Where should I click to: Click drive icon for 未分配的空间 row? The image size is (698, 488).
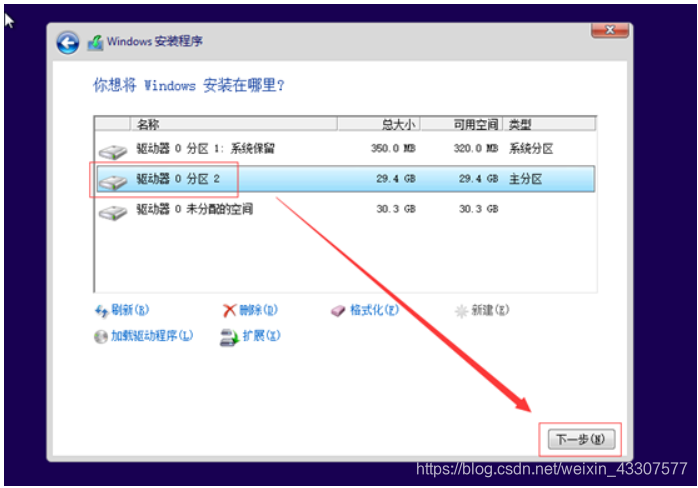point(113,212)
